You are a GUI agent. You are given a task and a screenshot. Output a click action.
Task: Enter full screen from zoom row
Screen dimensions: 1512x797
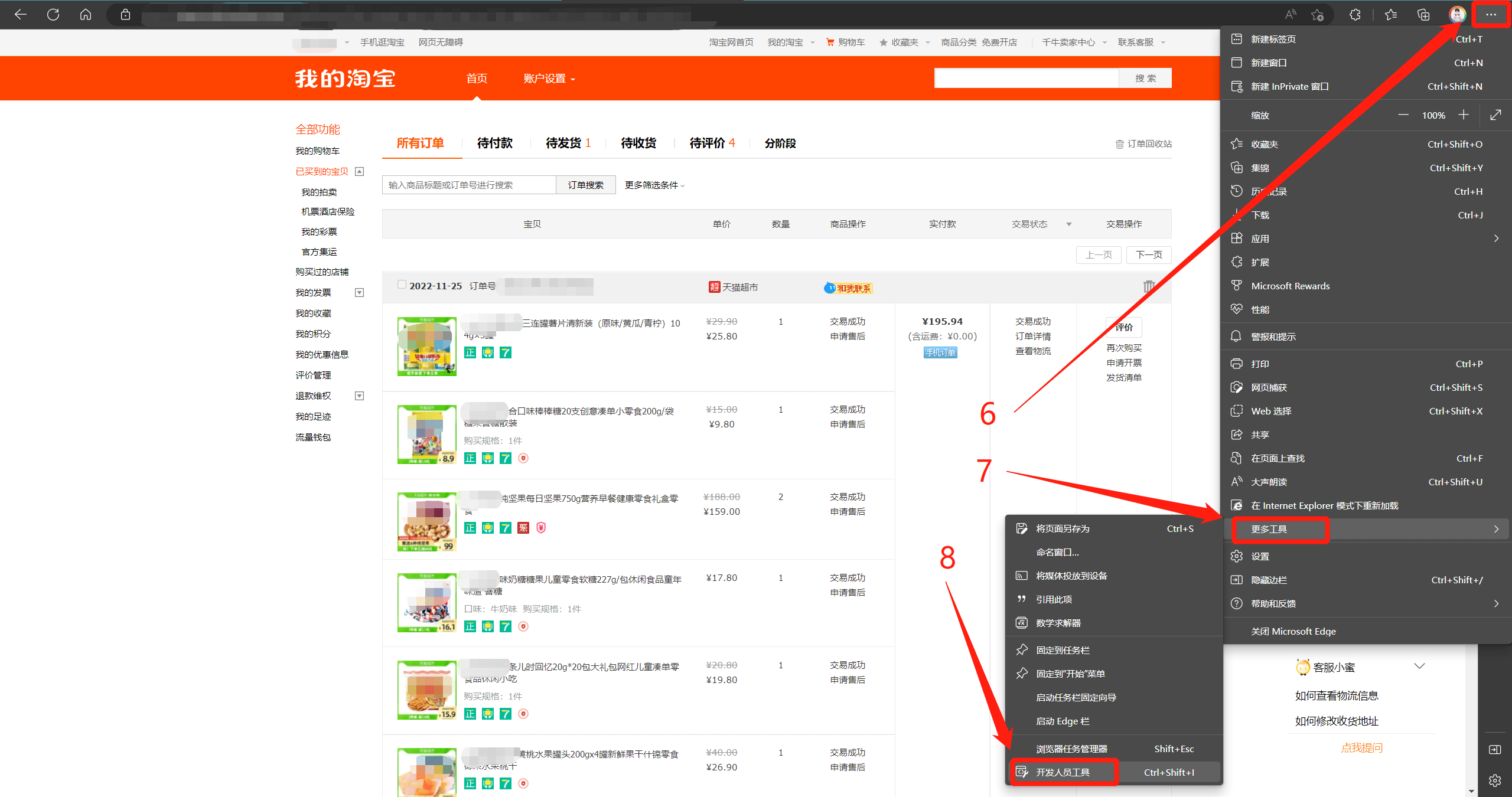(x=1495, y=115)
